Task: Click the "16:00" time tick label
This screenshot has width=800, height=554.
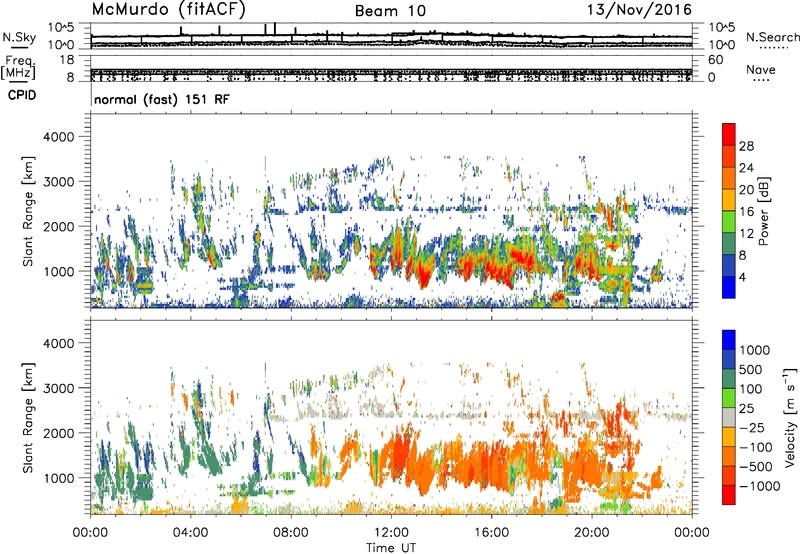Action: (x=491, y=533)
